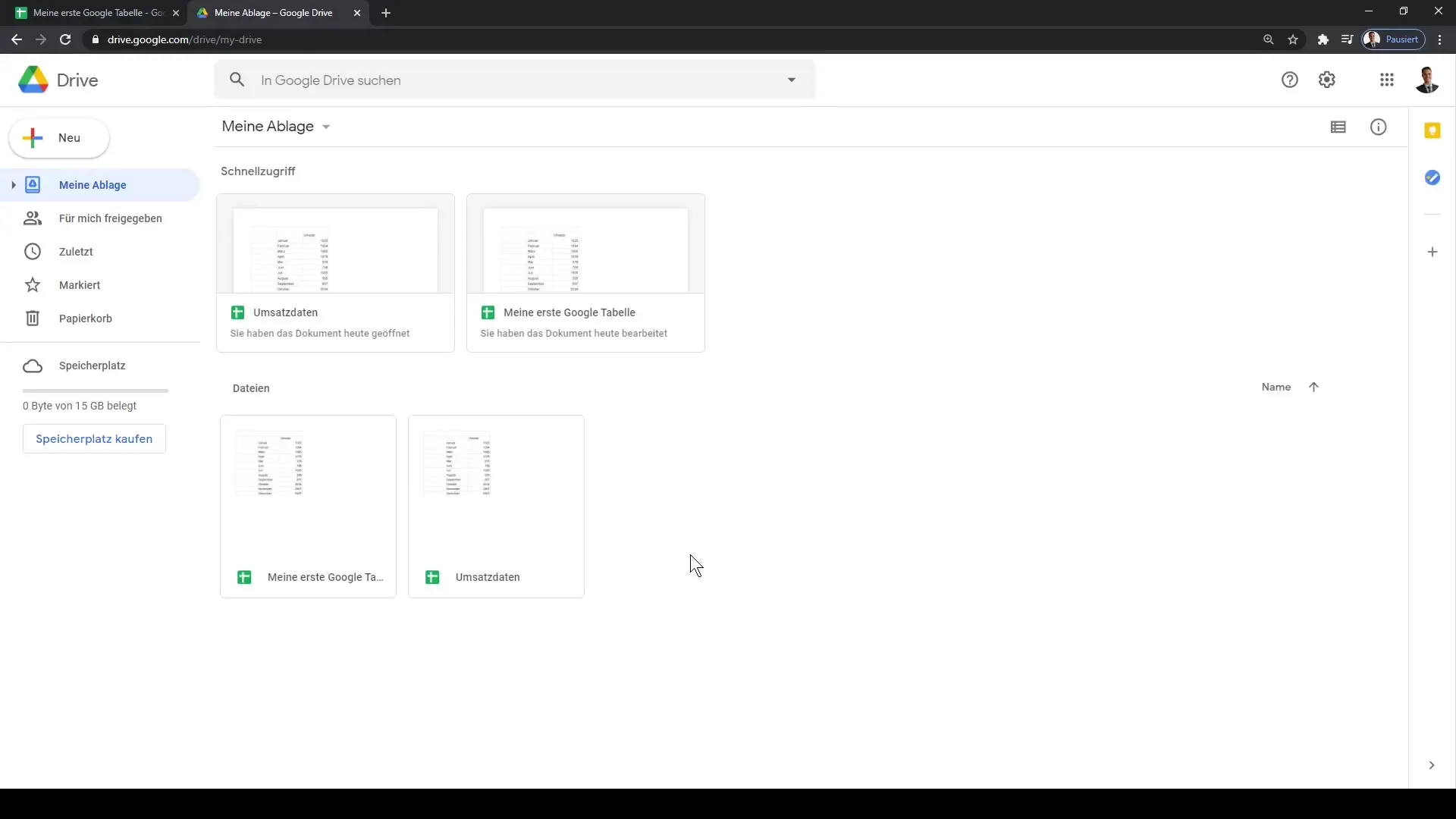1456x819 pixels.
Task: Open Drive settings gear icon
Action: (1326, 80)
